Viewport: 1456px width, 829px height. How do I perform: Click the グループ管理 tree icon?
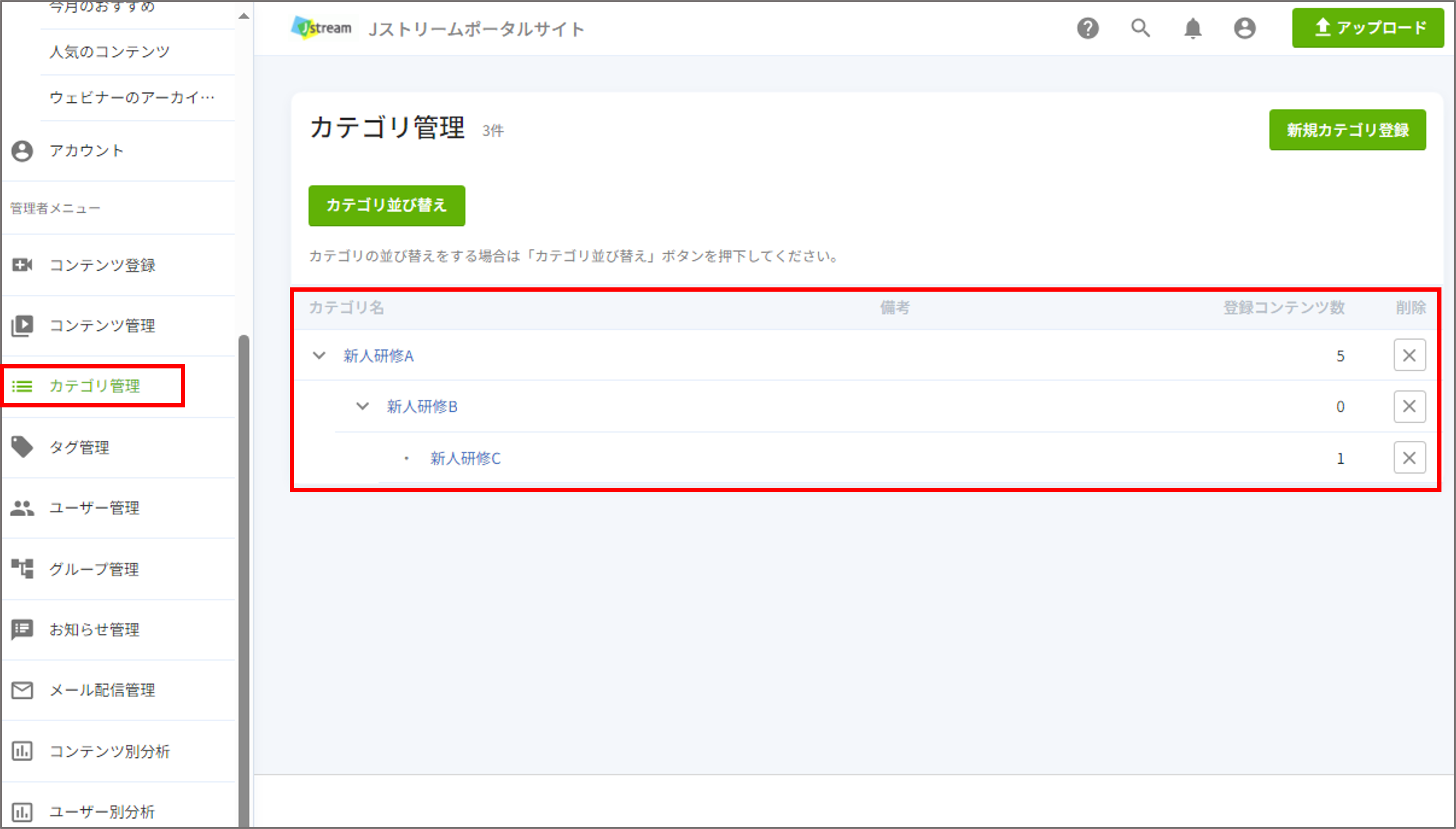(x=22, y=569)
